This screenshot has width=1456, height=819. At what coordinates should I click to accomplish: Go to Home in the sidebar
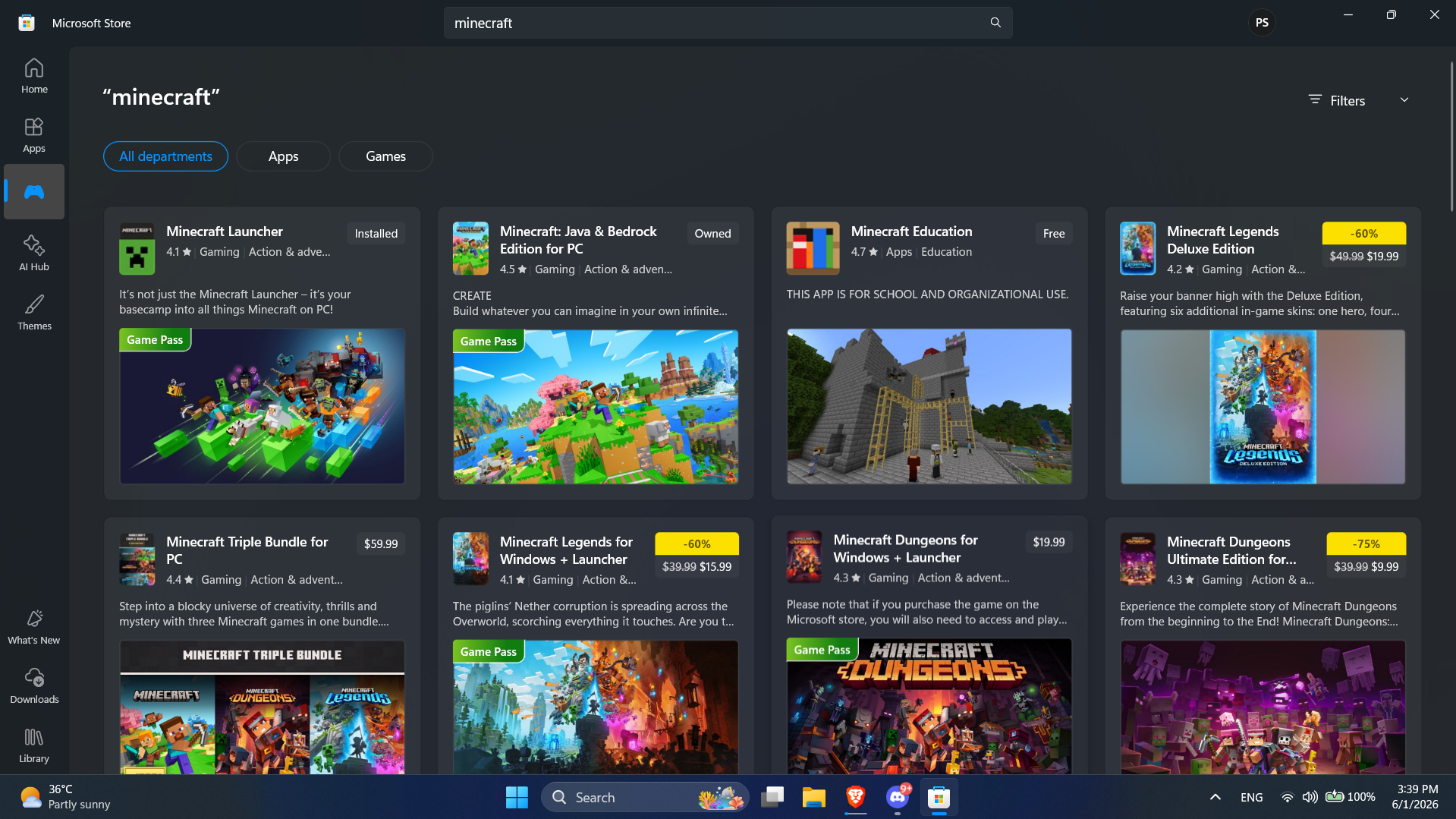34,76
